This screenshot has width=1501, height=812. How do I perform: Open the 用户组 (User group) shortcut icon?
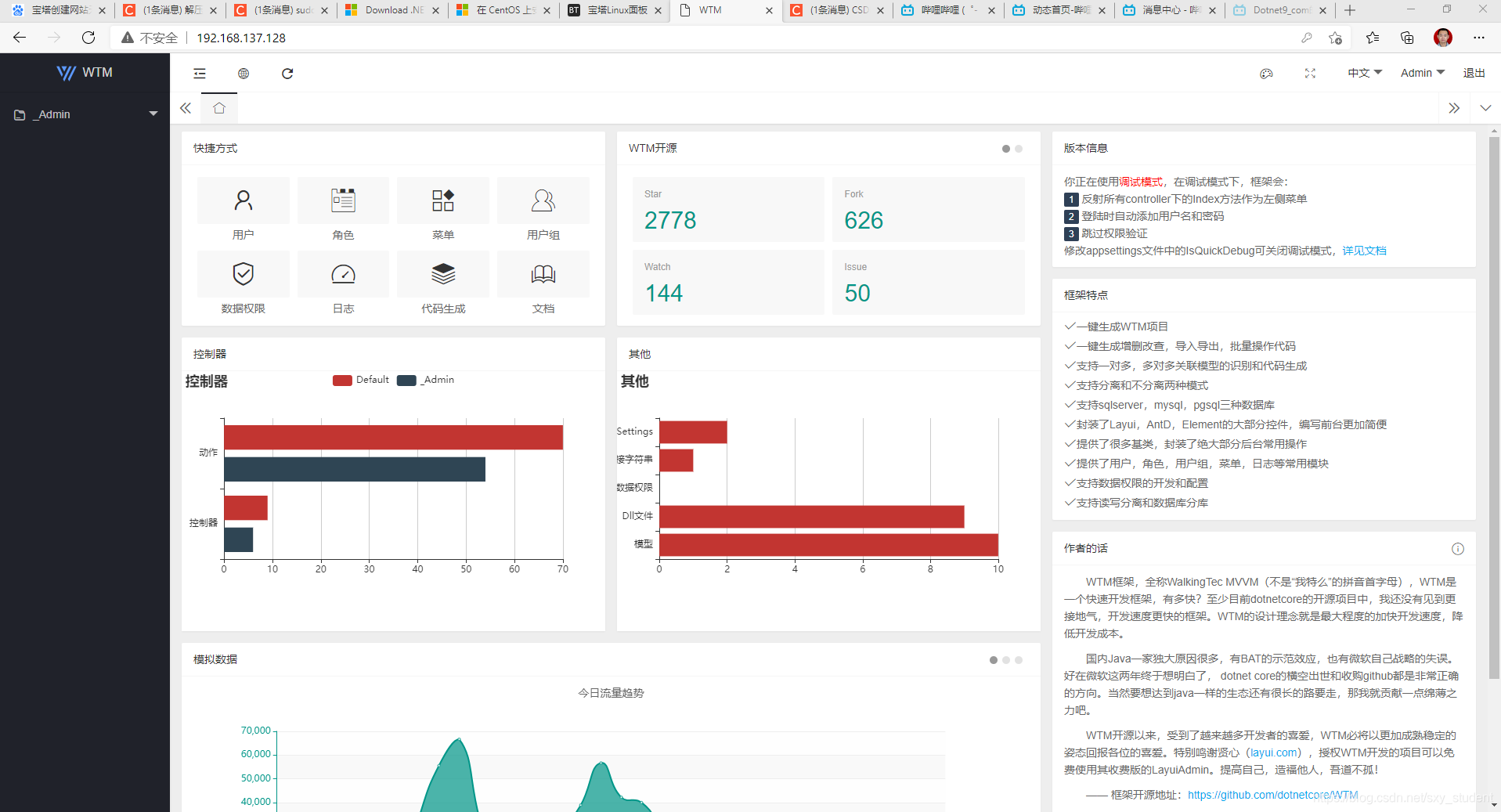pyautogui.click(x=543, y=200)
